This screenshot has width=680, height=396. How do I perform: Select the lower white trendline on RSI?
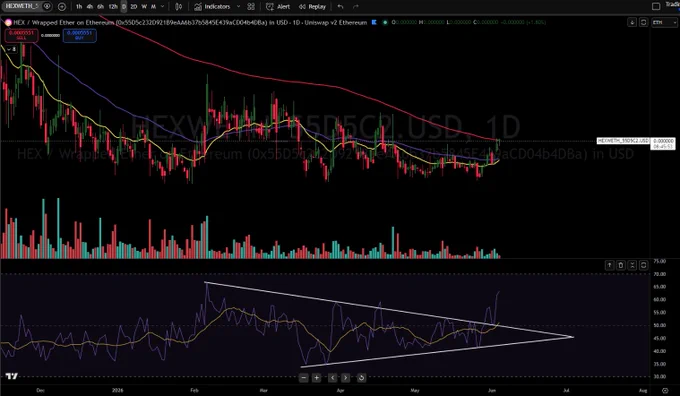point(438,352)
